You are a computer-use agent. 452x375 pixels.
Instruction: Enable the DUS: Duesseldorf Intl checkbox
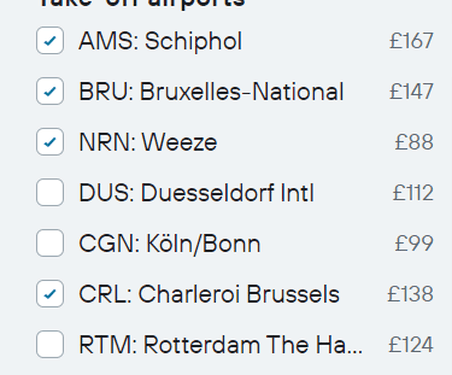point(50,192)
